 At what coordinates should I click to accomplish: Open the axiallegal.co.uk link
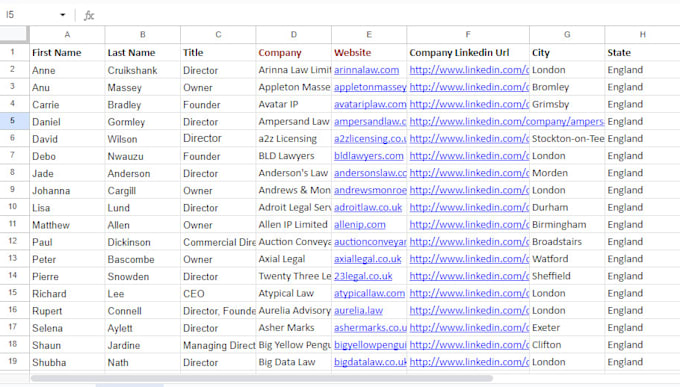[367, 259]
